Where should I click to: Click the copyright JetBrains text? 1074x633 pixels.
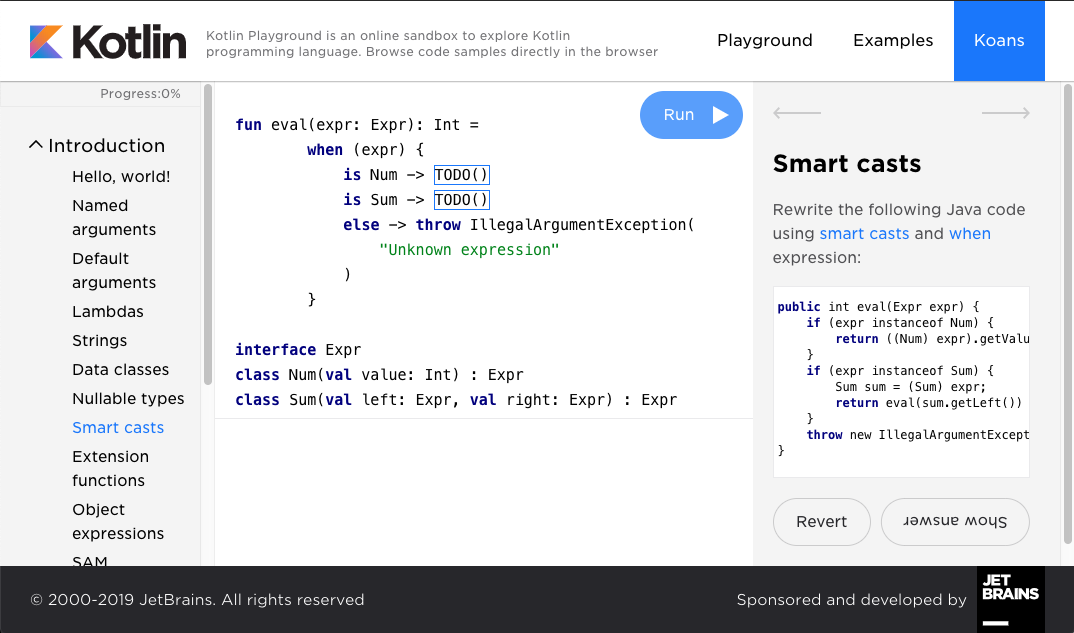pos(197,599)
